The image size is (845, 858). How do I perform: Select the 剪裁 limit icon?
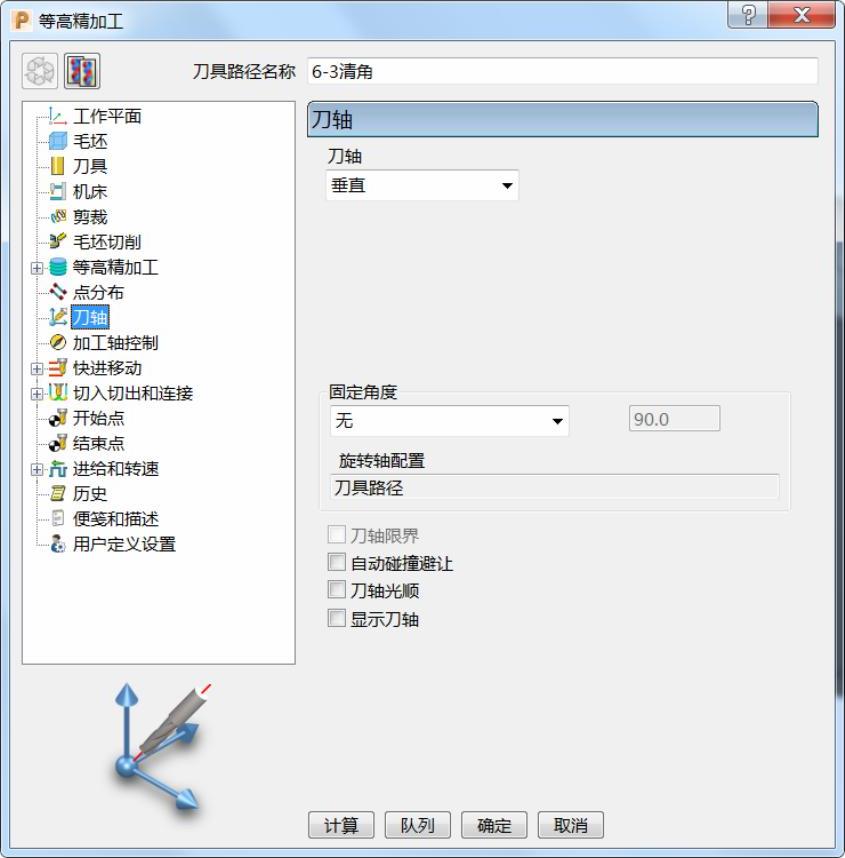[58, 217]
